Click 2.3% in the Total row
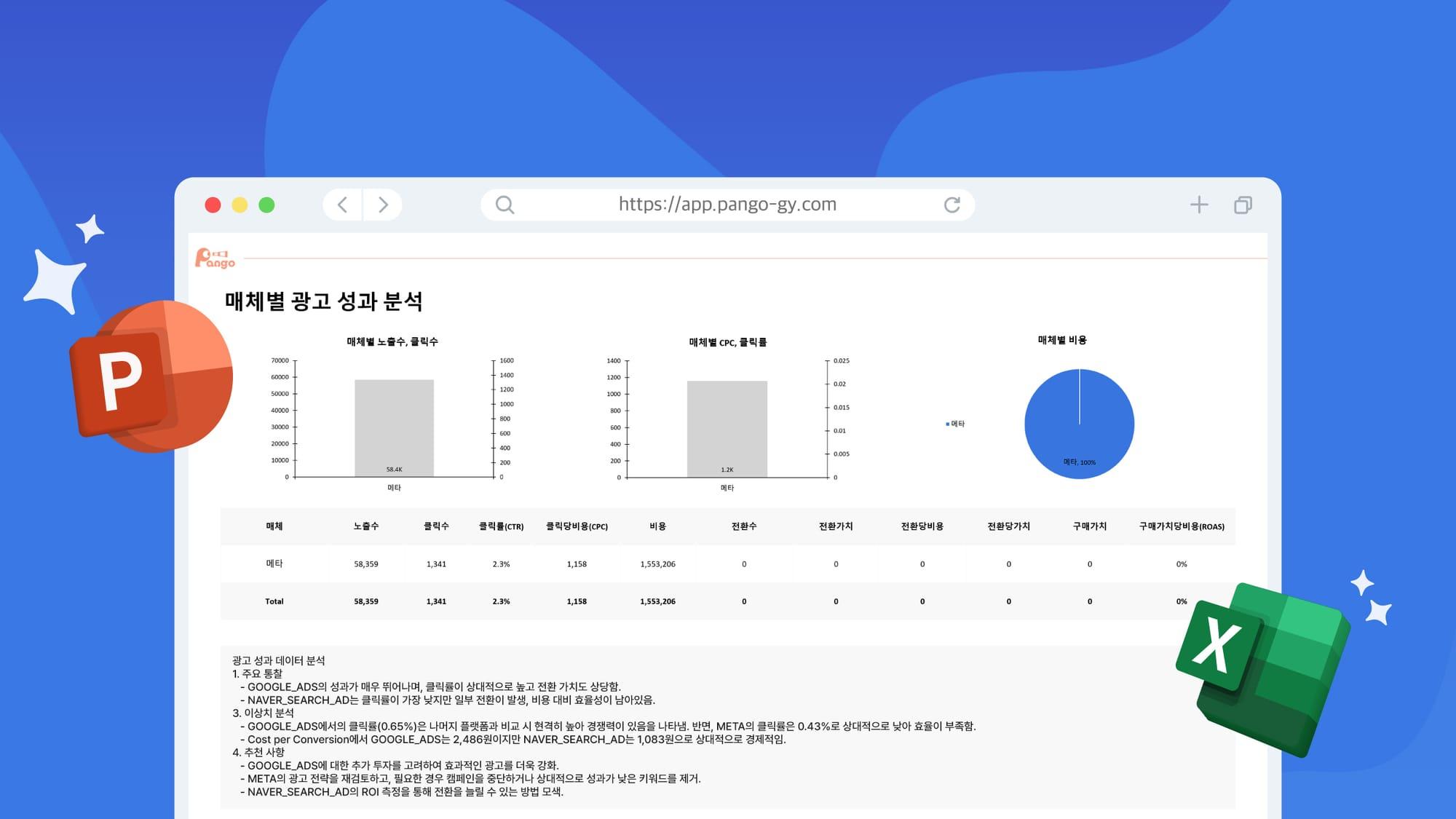This screenshot has height=819, width=1456. [501, 601]
